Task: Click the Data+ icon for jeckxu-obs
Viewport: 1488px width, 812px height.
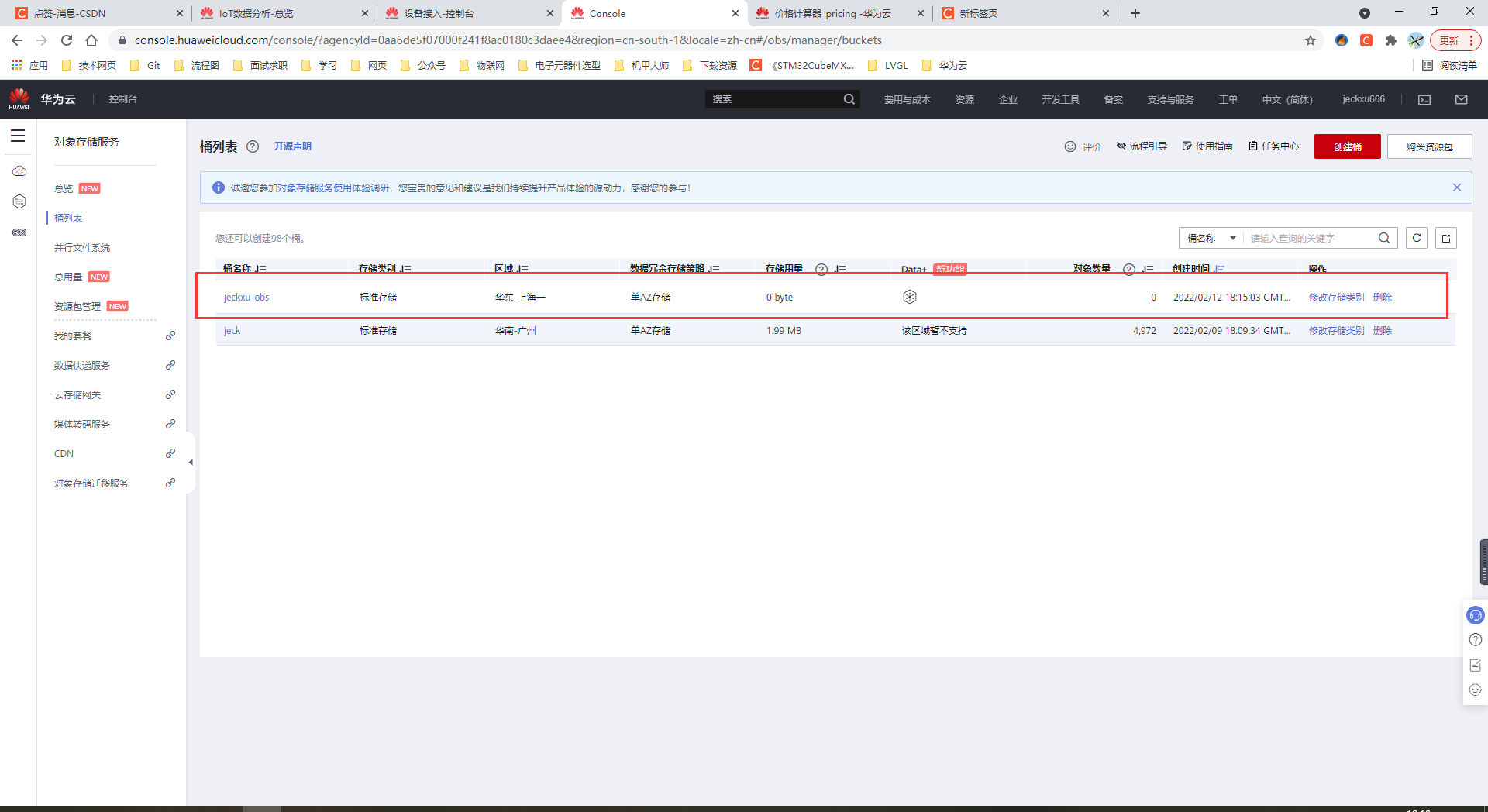Action: click(x=910, y=297)
